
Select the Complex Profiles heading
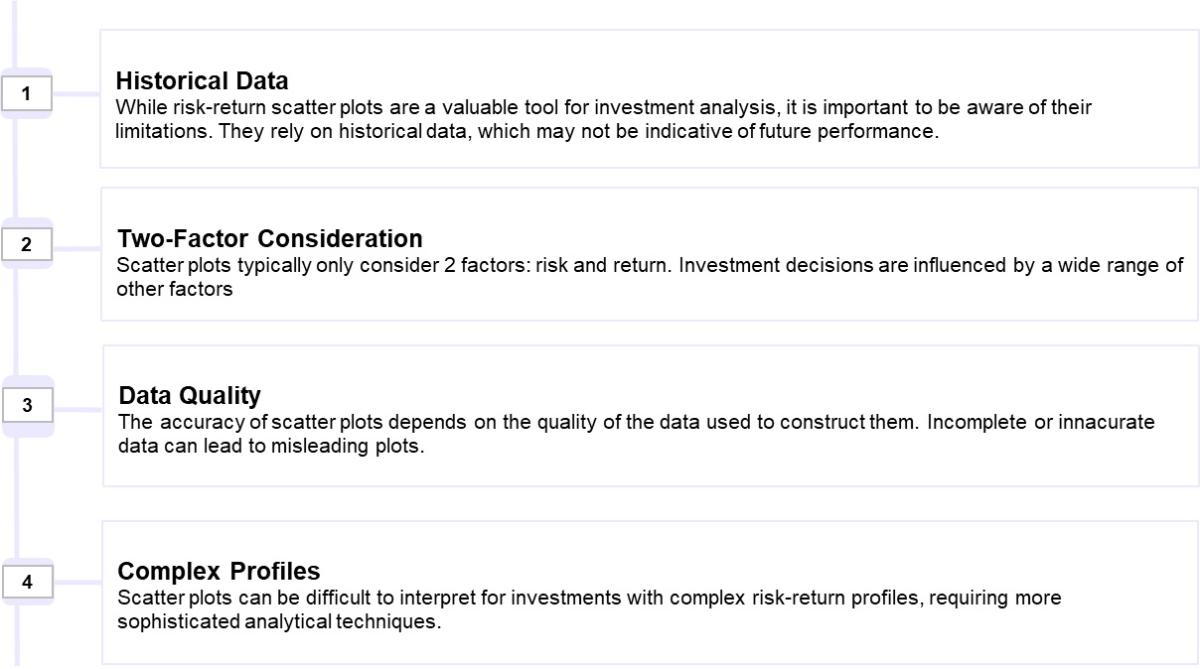[219, 571]
